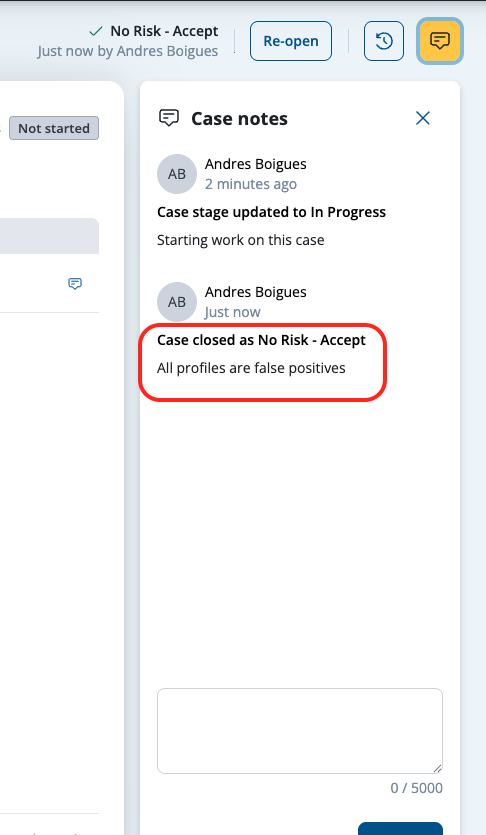The image size is (486, 835).
Task: Click the "2 minutes ago" timestamp
Action: (x=251, y=184)
